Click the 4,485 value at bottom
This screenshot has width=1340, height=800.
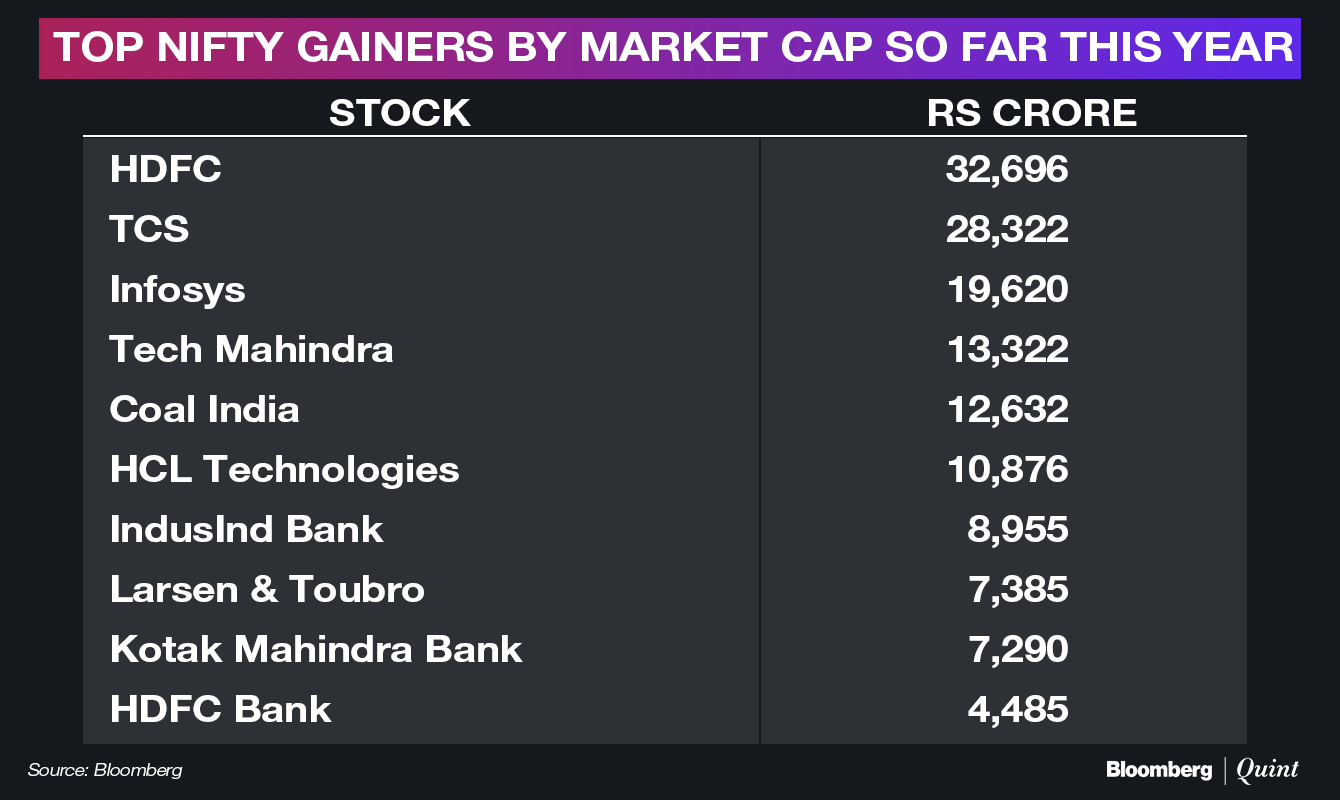pos(1018,710)
